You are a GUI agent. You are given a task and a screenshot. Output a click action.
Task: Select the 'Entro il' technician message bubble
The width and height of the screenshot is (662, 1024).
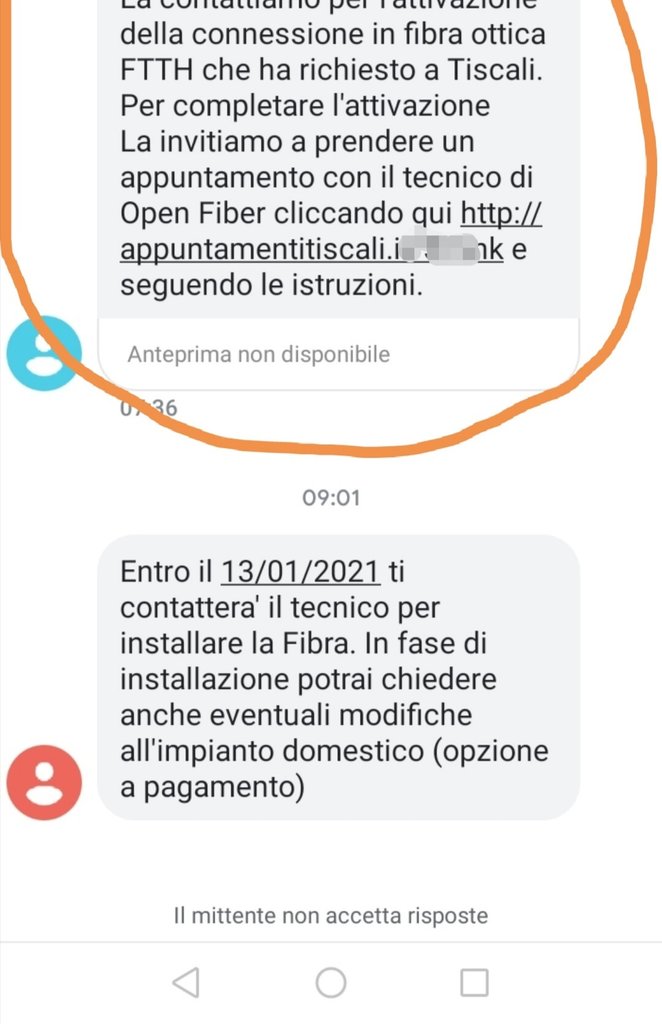coord(338,678)
